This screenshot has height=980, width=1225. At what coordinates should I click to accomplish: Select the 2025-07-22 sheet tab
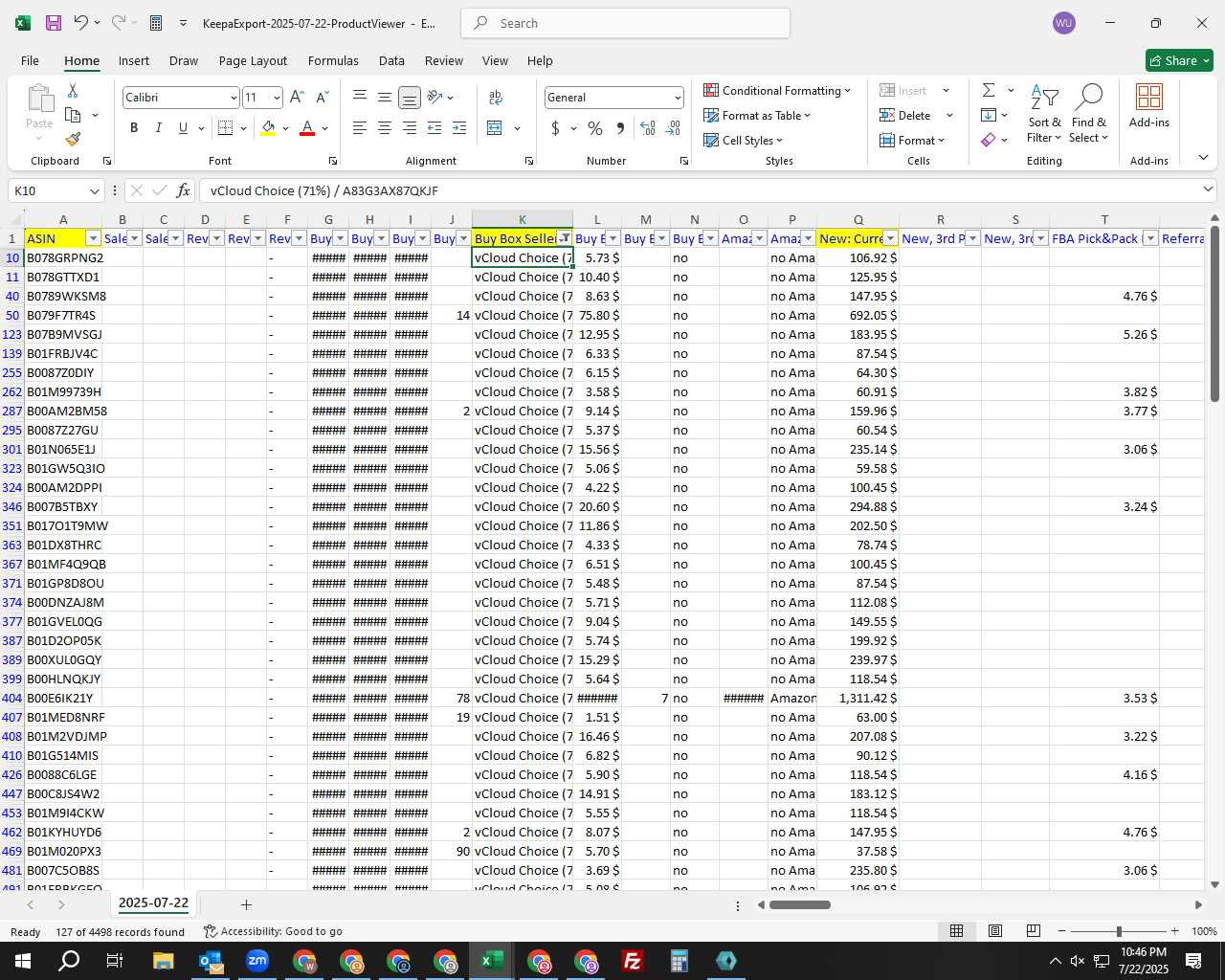point(153,903)
